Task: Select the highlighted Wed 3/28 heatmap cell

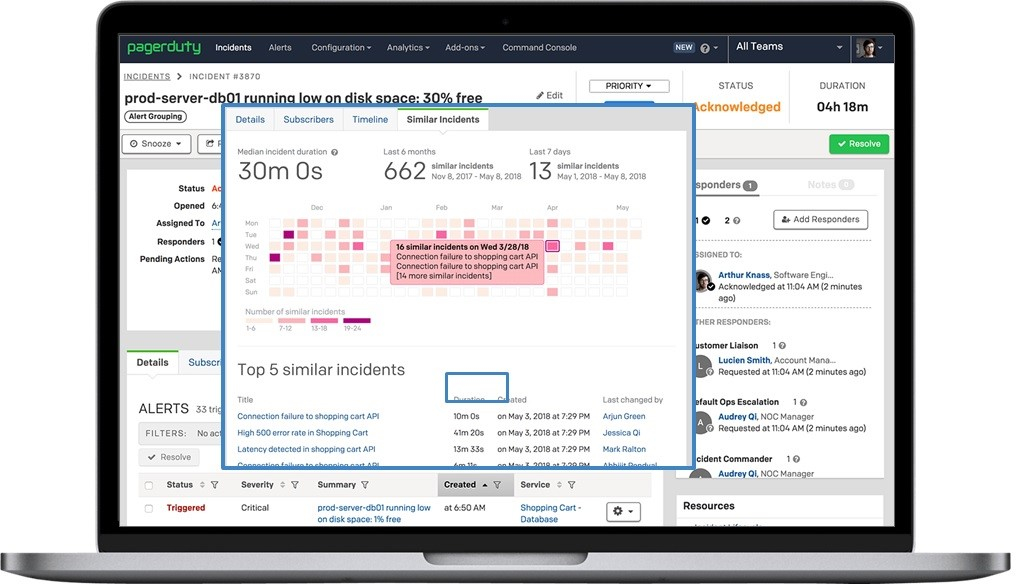Action: point(552,246)
